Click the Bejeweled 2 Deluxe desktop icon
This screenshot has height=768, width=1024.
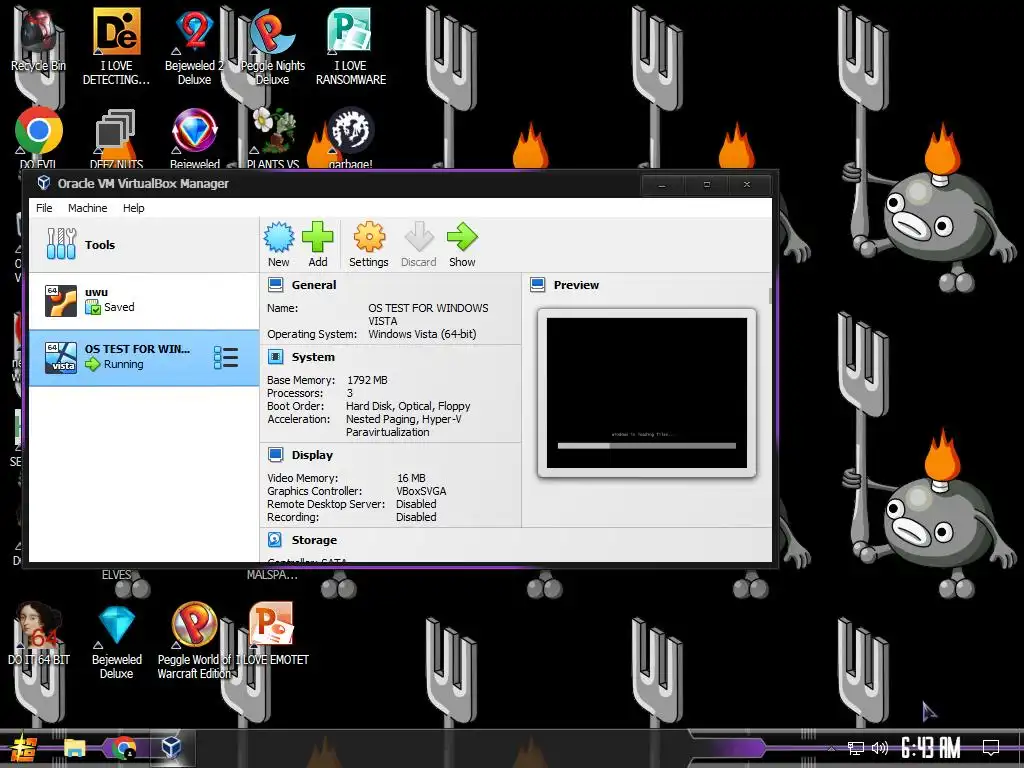pyautogui.click(x=194, y=46)
